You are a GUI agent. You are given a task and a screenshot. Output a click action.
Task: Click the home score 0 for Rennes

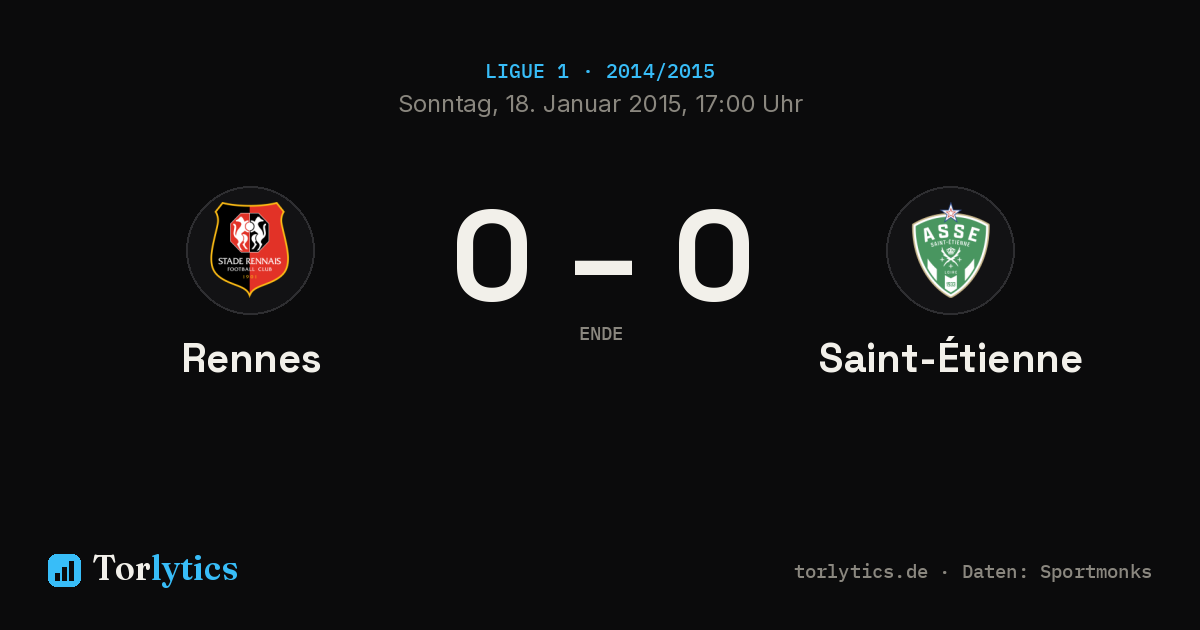click(492, 257)
